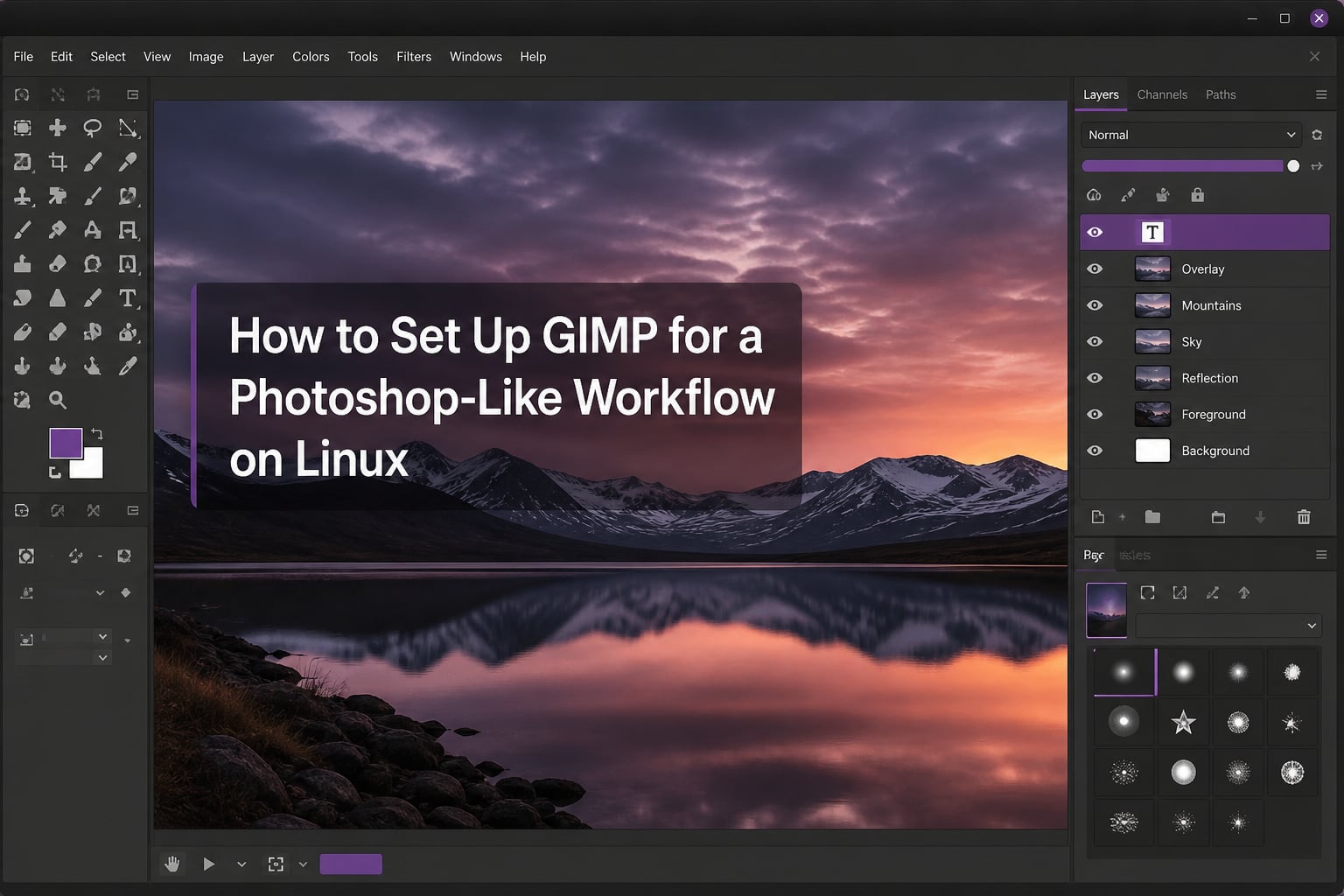Click the layer opacity slider handle
Screen dimensions: 1344x896
[1293, 166]
